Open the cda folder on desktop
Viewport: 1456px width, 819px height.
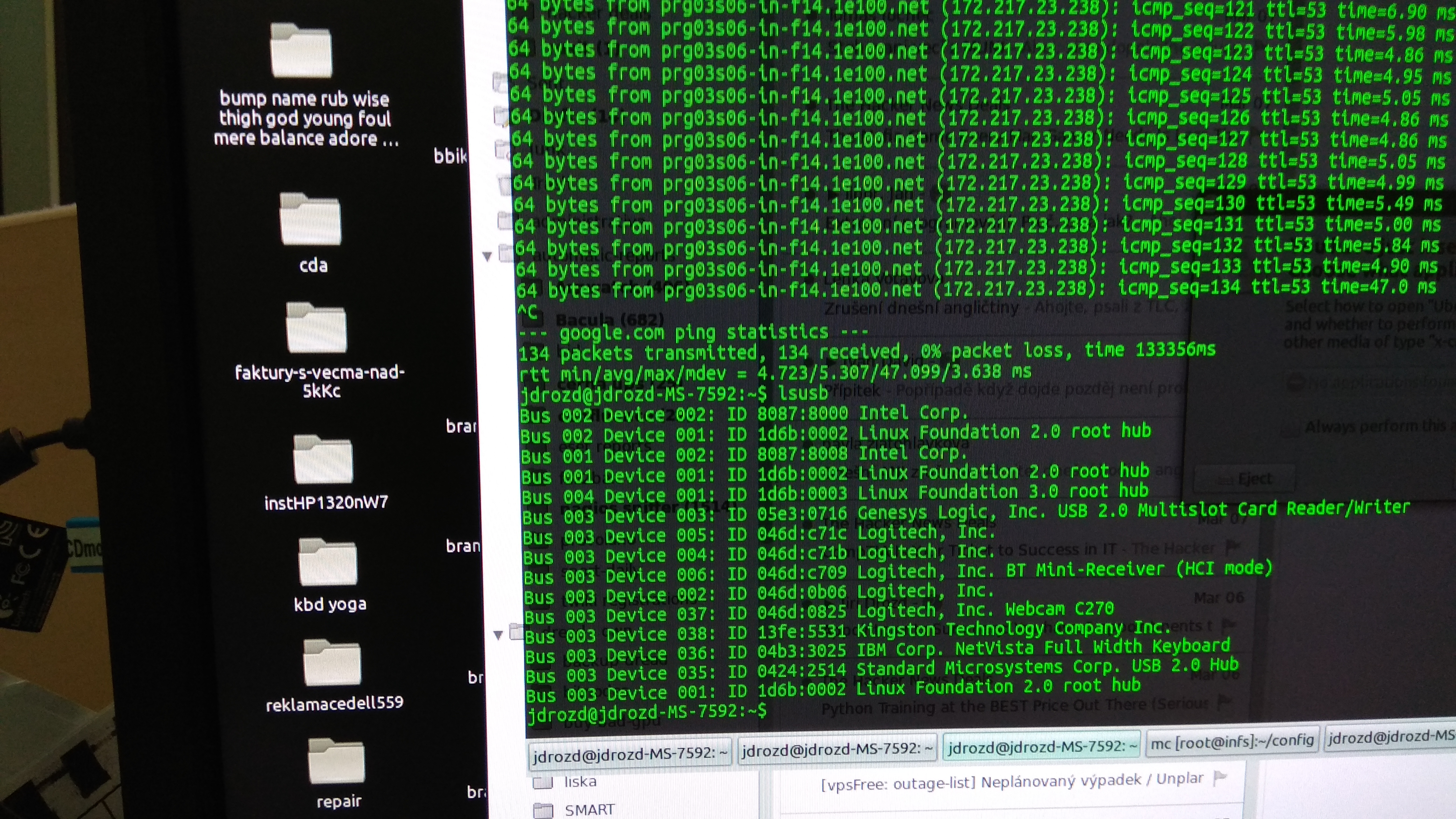pyautogui.click(x=310, y=220)
